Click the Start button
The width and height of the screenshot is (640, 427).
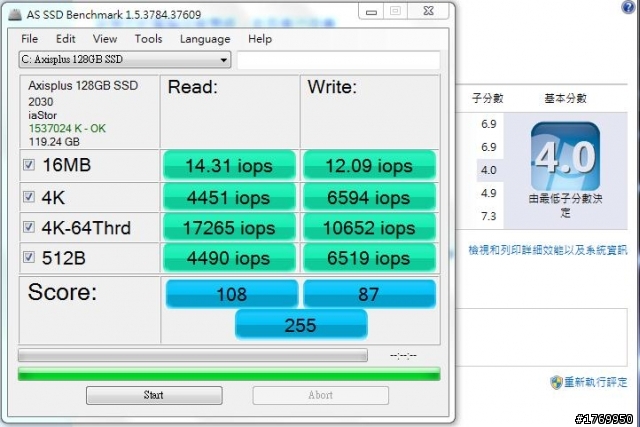[x=154, y=395]
